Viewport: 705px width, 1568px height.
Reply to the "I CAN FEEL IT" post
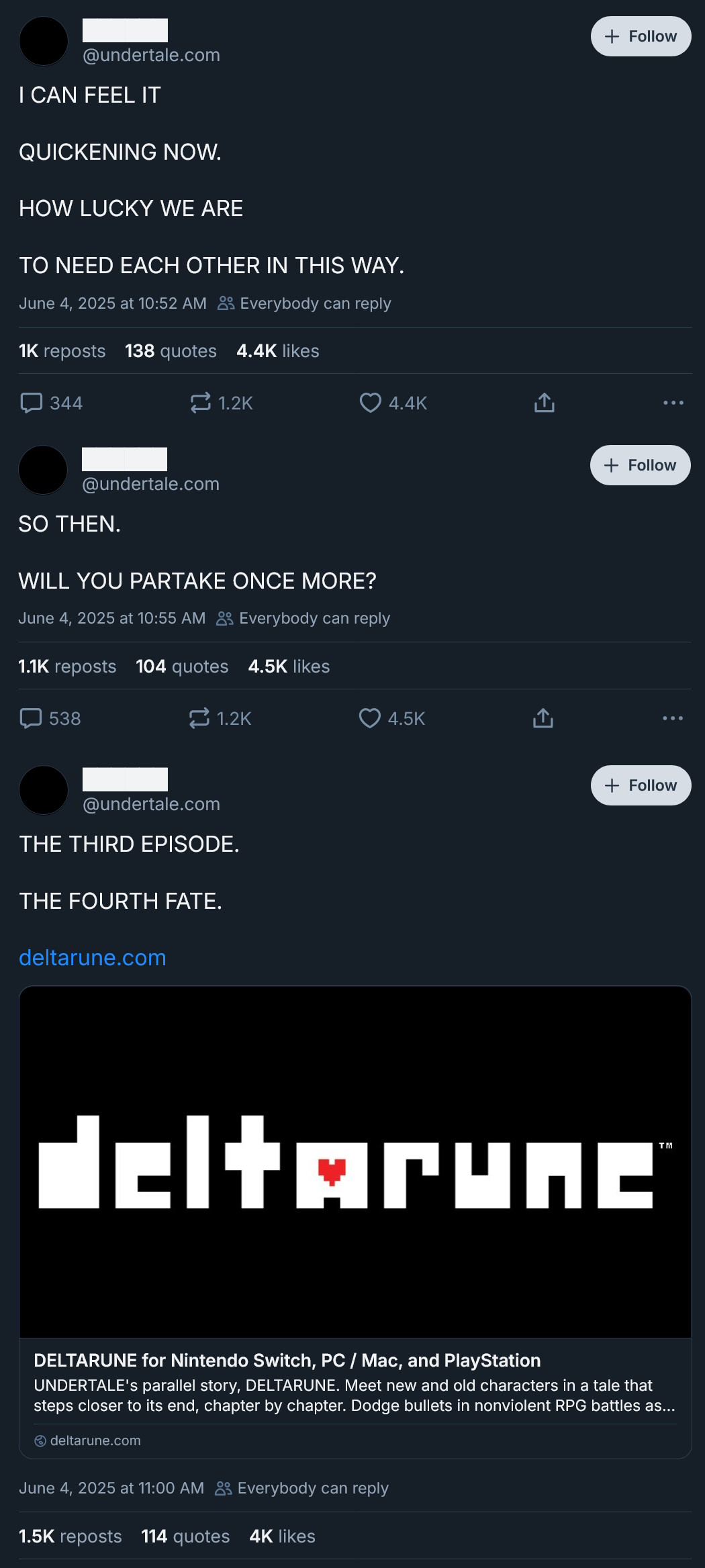point(32,403)
